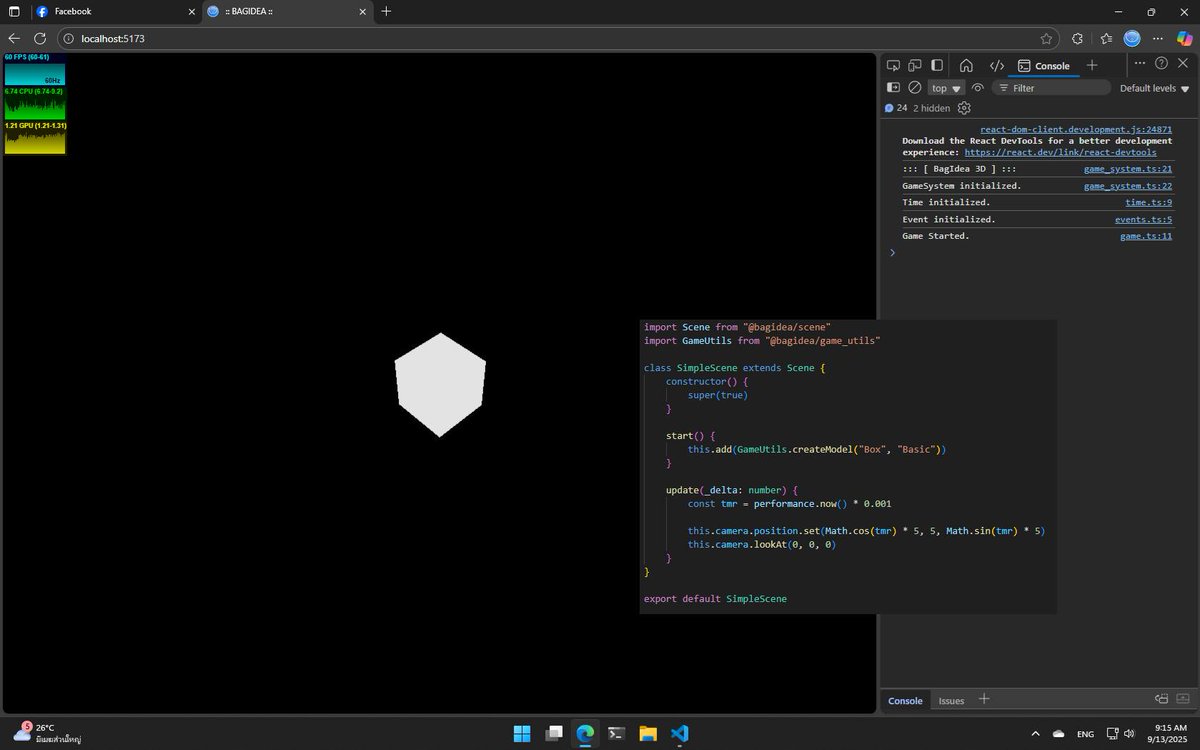This screenshot has width=1200, height=750.
Task: Open the game_system.ts:22 source link
Action: 1128,186
